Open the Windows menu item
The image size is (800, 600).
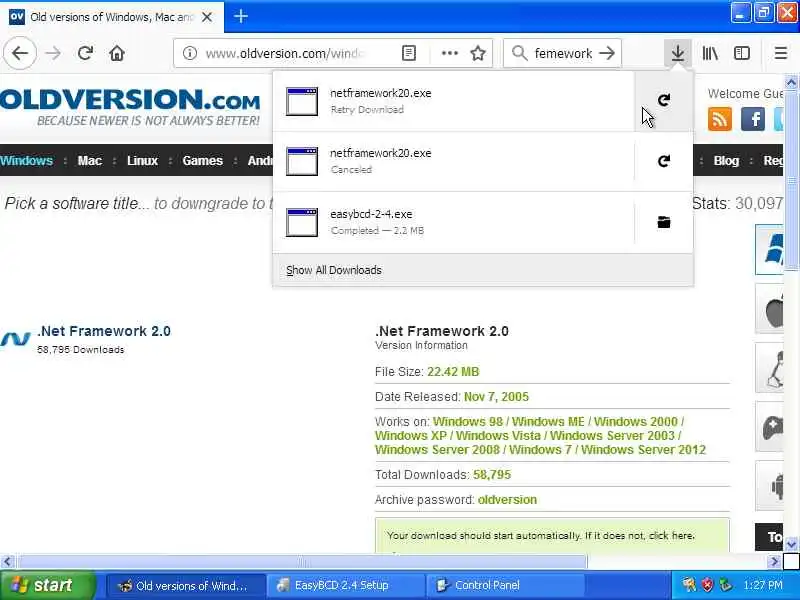coord(27,161)
